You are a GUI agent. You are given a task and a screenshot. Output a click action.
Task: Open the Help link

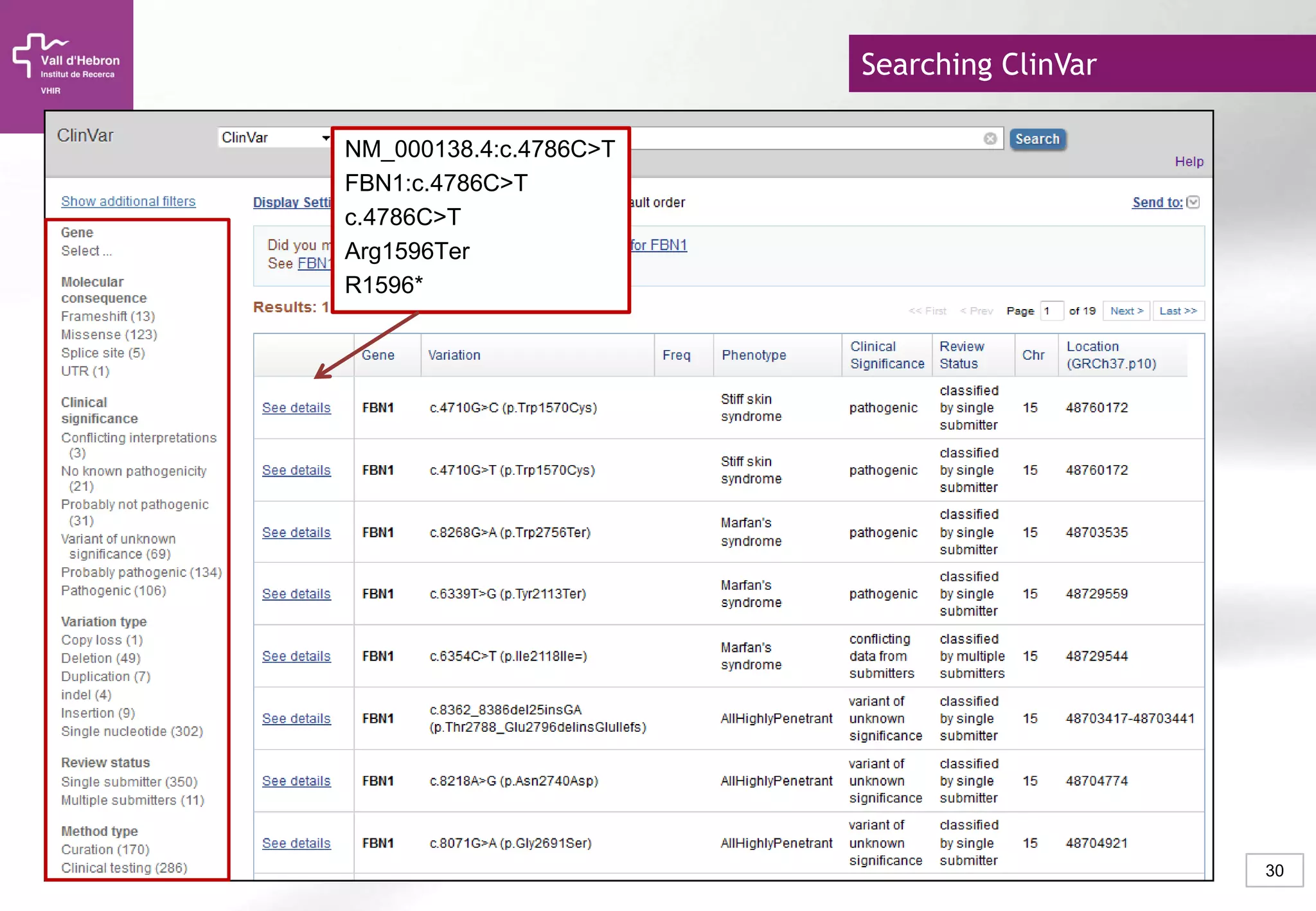tap(1189, 161)
